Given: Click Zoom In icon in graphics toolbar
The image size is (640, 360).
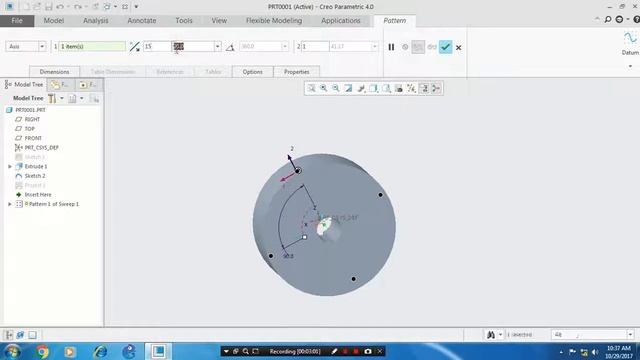Looking at the screenshot, I should coord(324,88).
